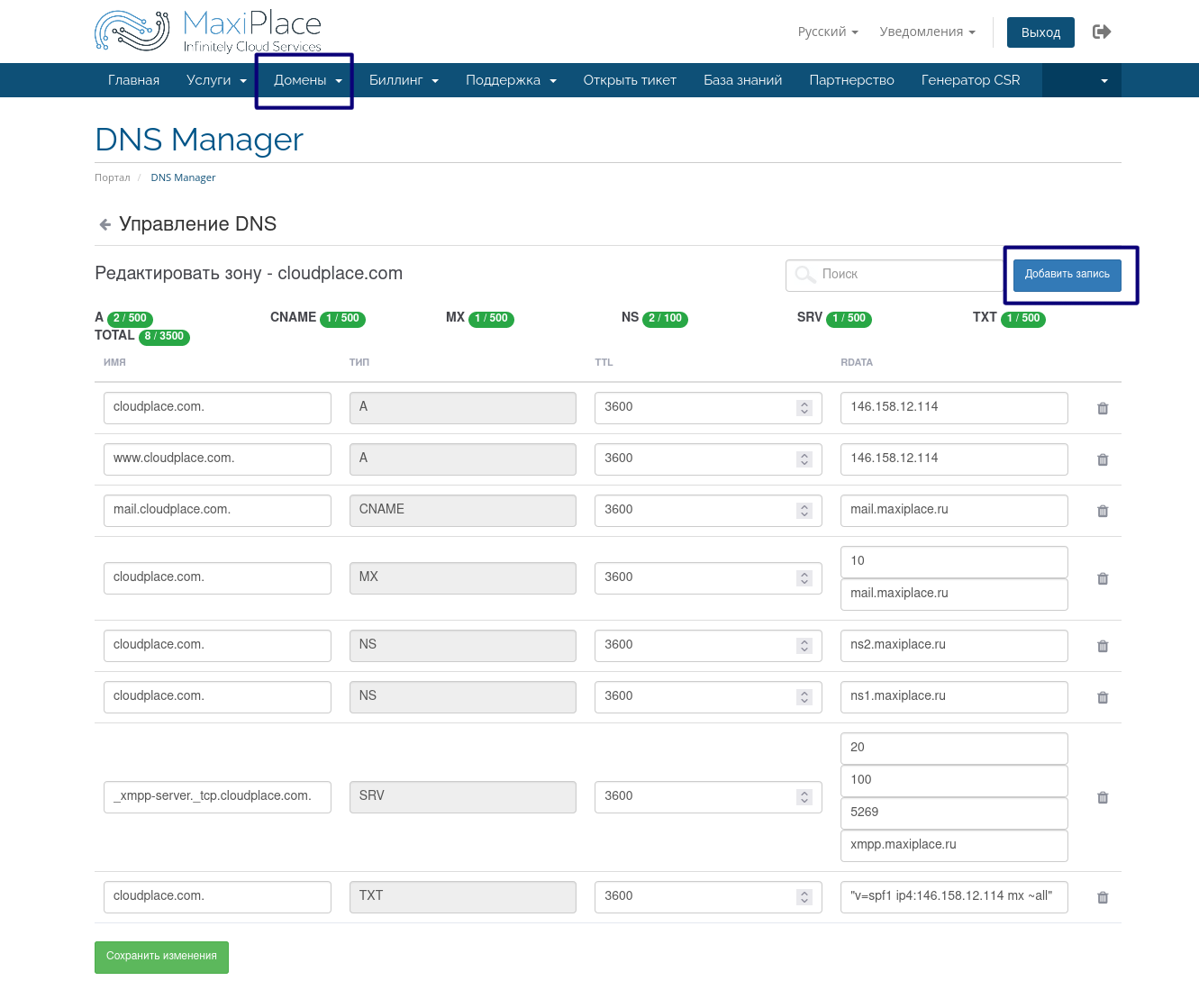The height and width of the screenshot is (1008, 1199).
Task: Open the Русский language dropdown
Action: point(828,32)
